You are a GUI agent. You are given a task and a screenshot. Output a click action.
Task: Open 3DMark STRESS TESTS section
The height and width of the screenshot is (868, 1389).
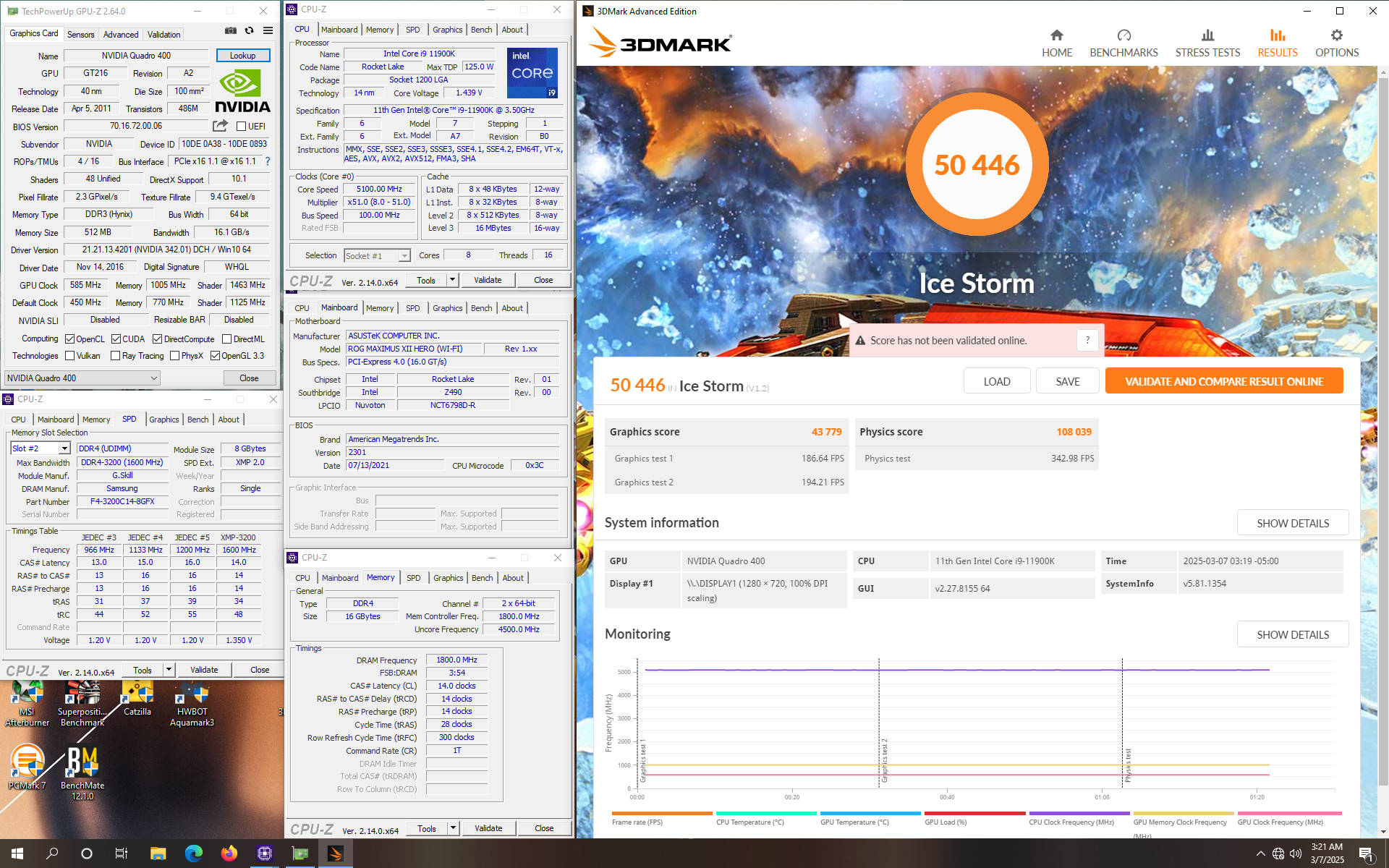(x=1207, y=43)
